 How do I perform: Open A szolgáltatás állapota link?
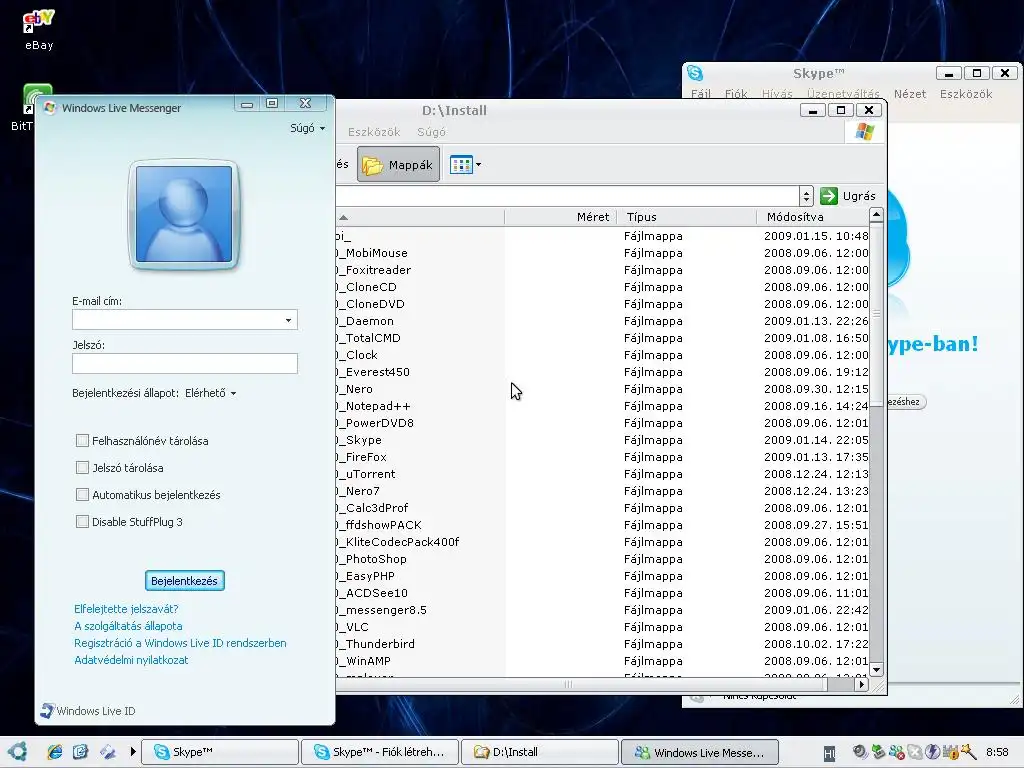[x=128, y=626]
